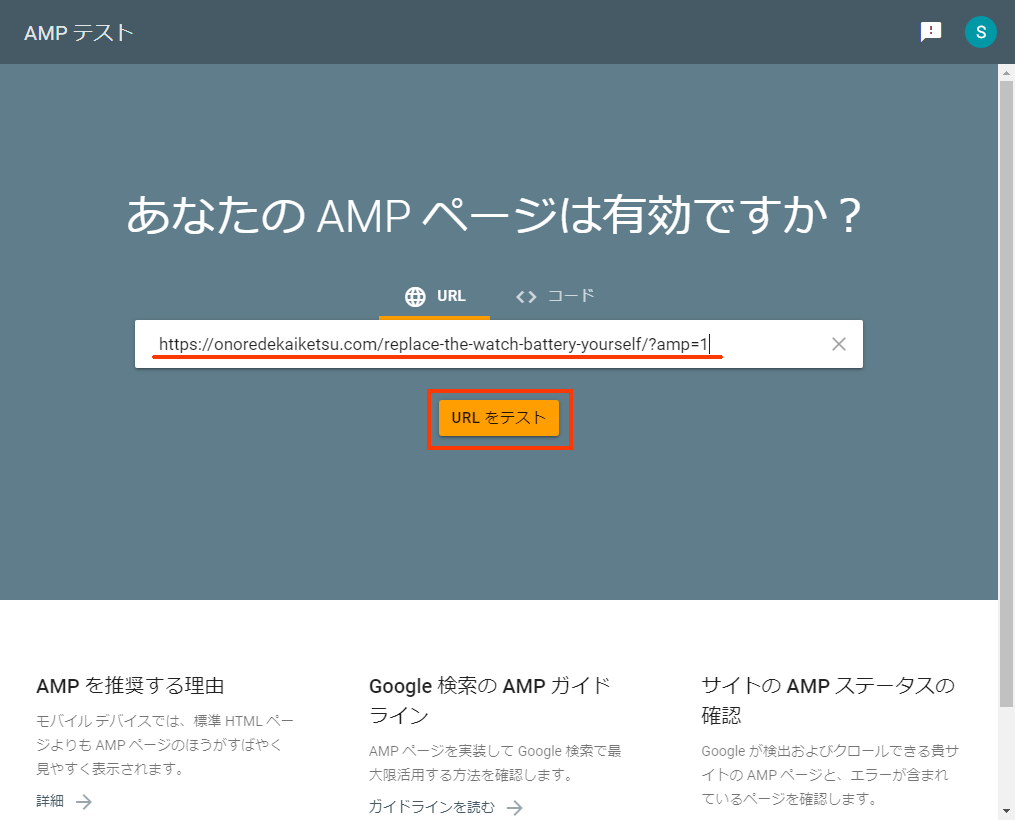Focus the AMP page URL input field
Screen dimensions: 1015x820
tap(498, 344)
